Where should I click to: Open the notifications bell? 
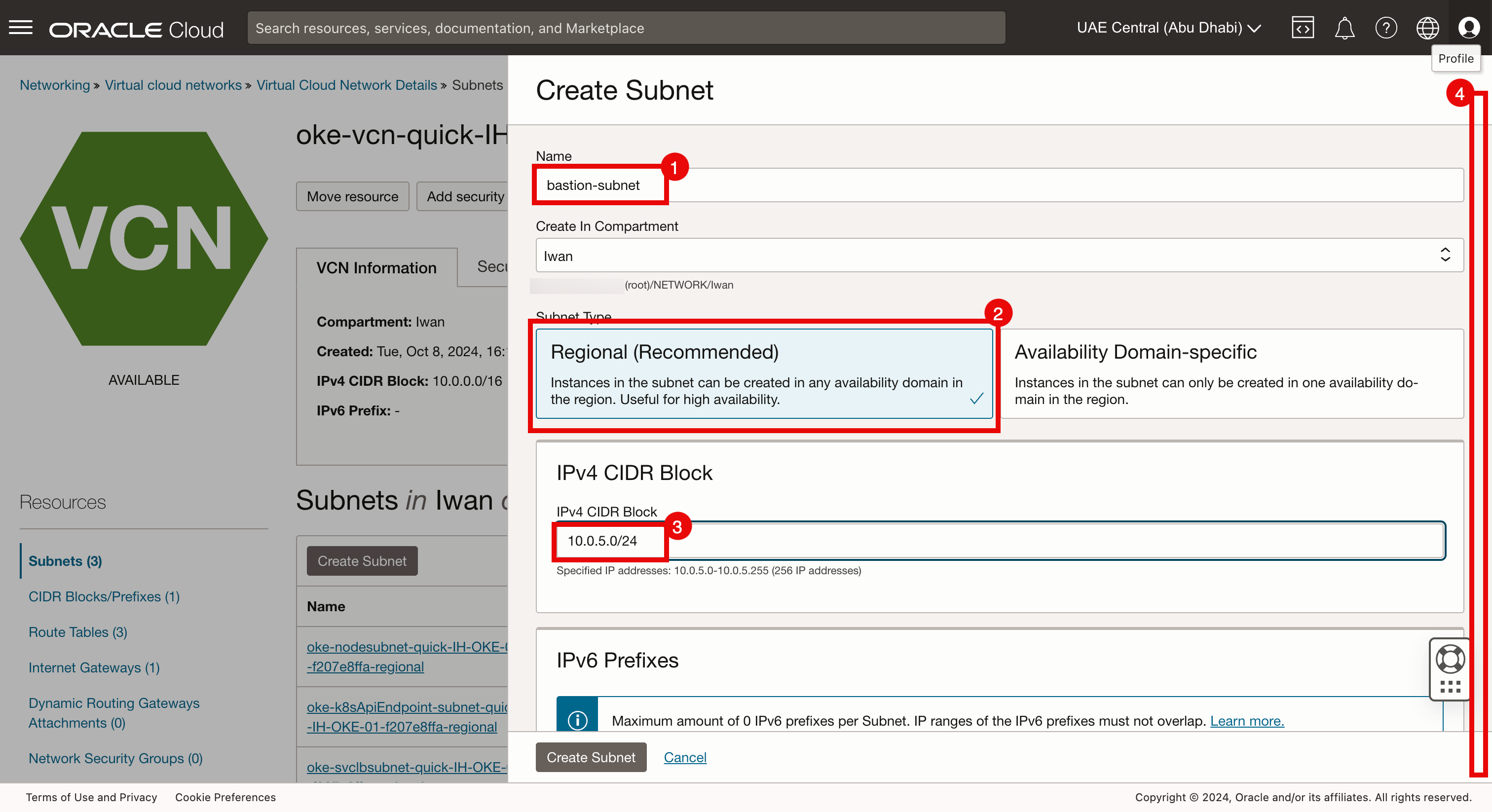click(x=1344, y=28)
